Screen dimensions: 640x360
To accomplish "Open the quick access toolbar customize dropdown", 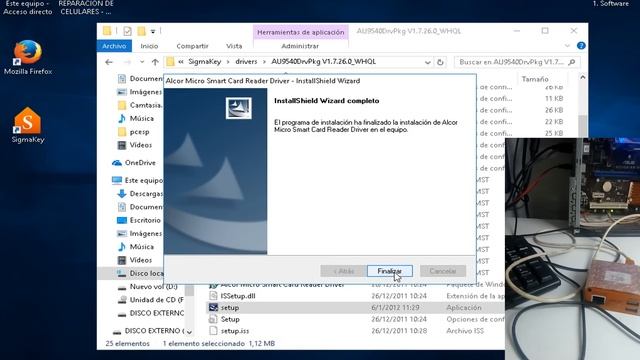I will [153, 31].
